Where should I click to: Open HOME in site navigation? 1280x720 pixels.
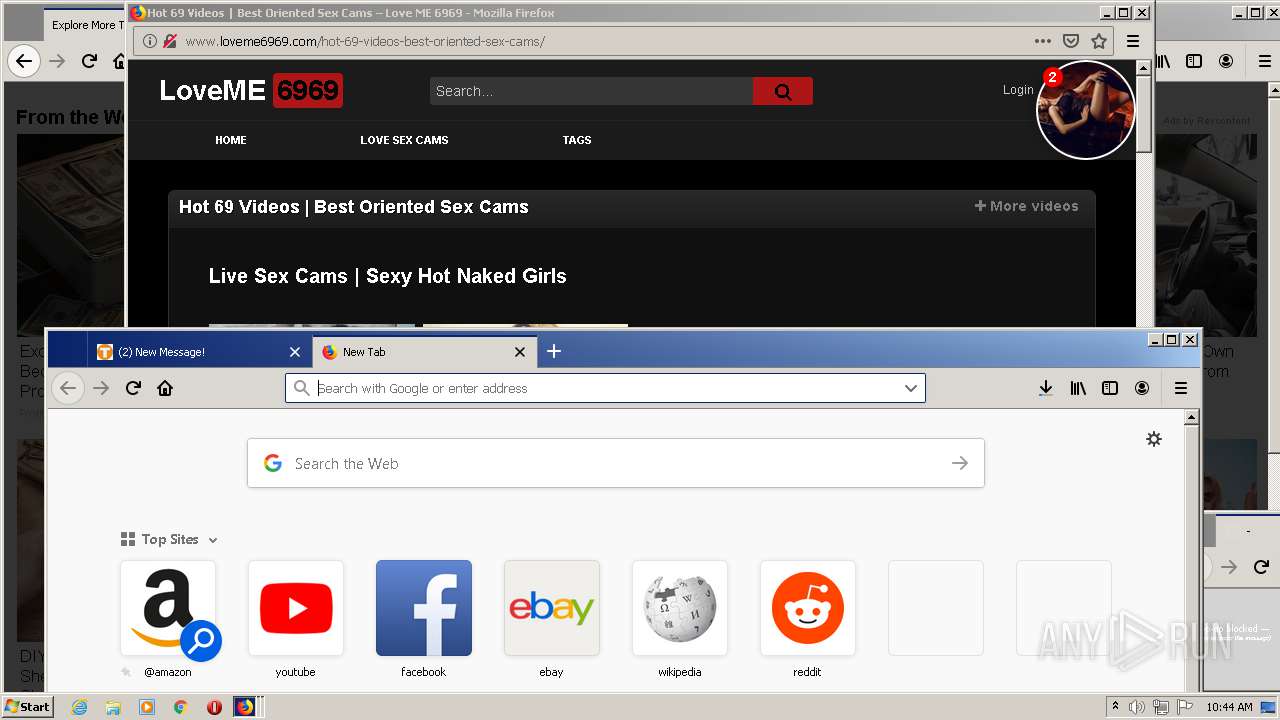[x=231, y=140]
